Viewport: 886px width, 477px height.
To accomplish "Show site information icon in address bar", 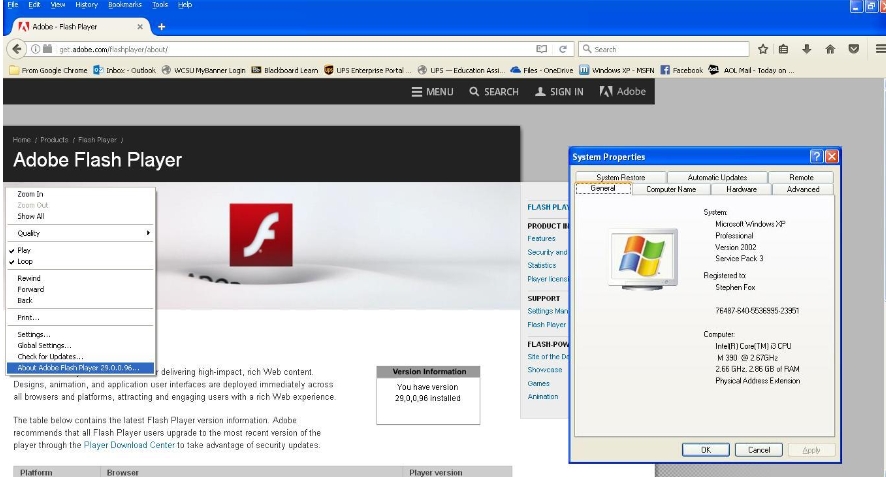I will tap(35, 49).
